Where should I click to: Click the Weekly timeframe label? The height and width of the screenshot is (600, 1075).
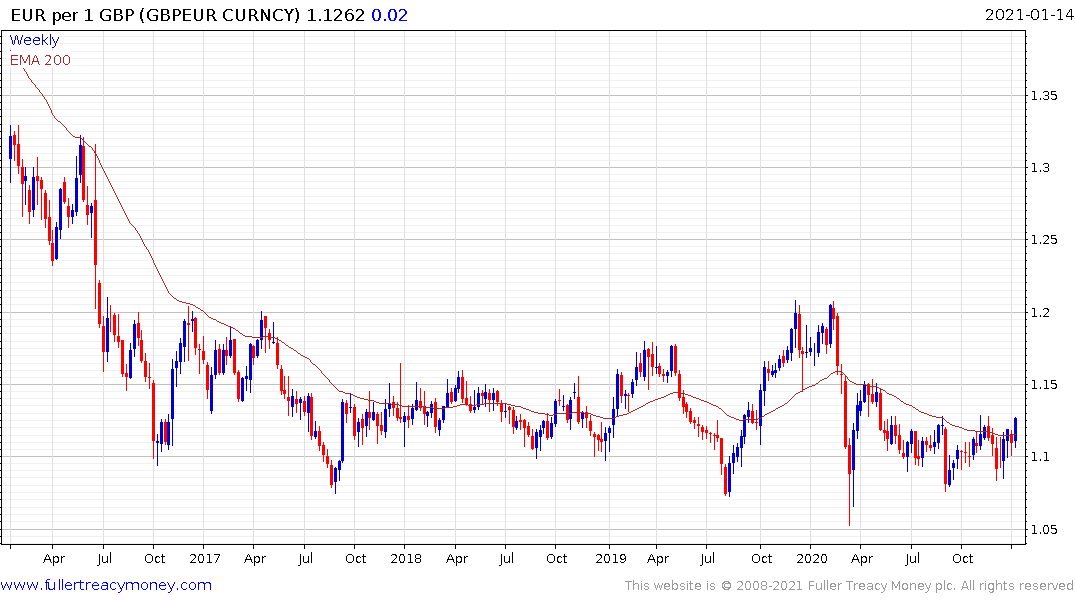tap(34, 41)
